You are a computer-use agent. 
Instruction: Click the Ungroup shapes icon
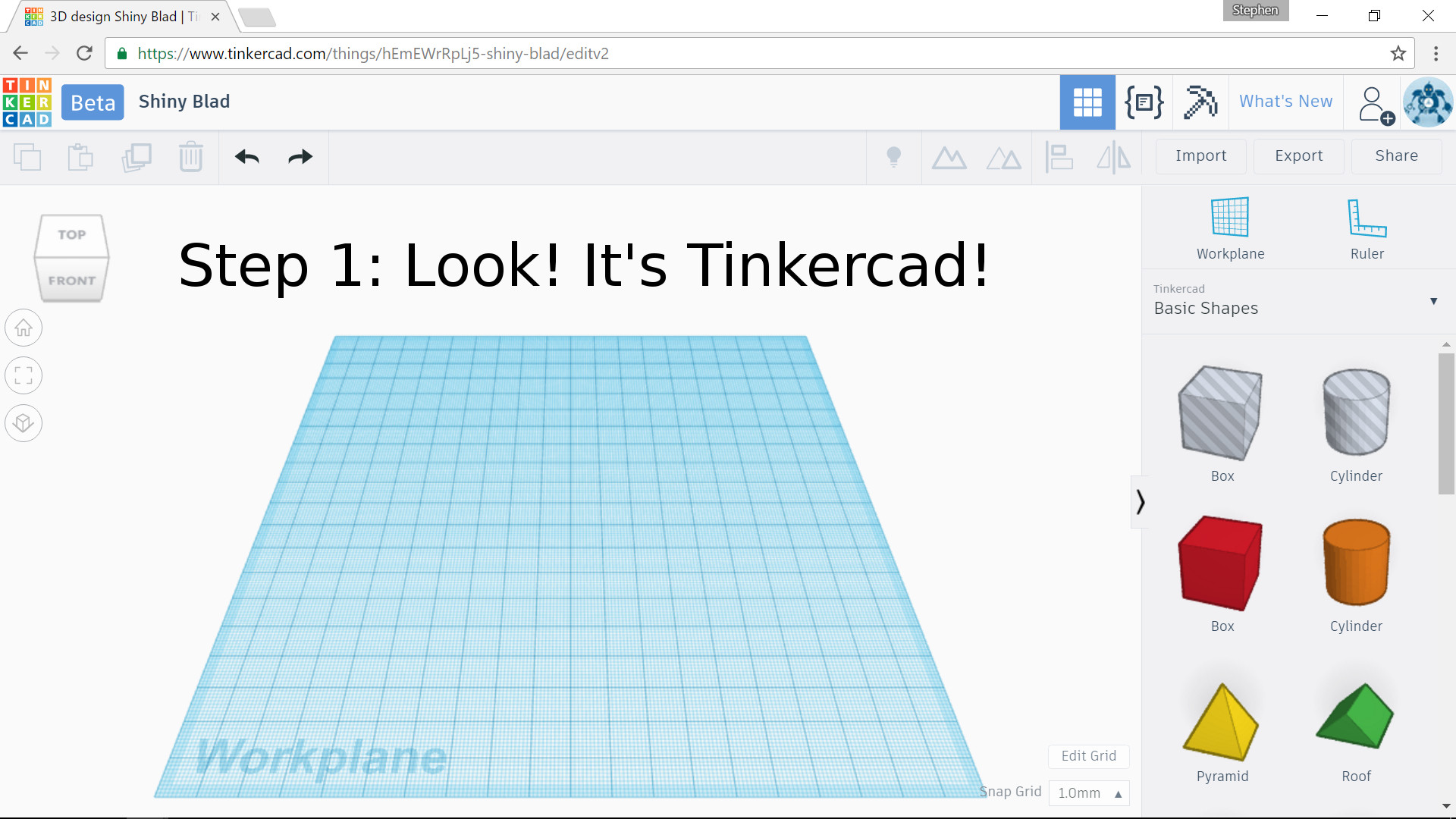1004,158
